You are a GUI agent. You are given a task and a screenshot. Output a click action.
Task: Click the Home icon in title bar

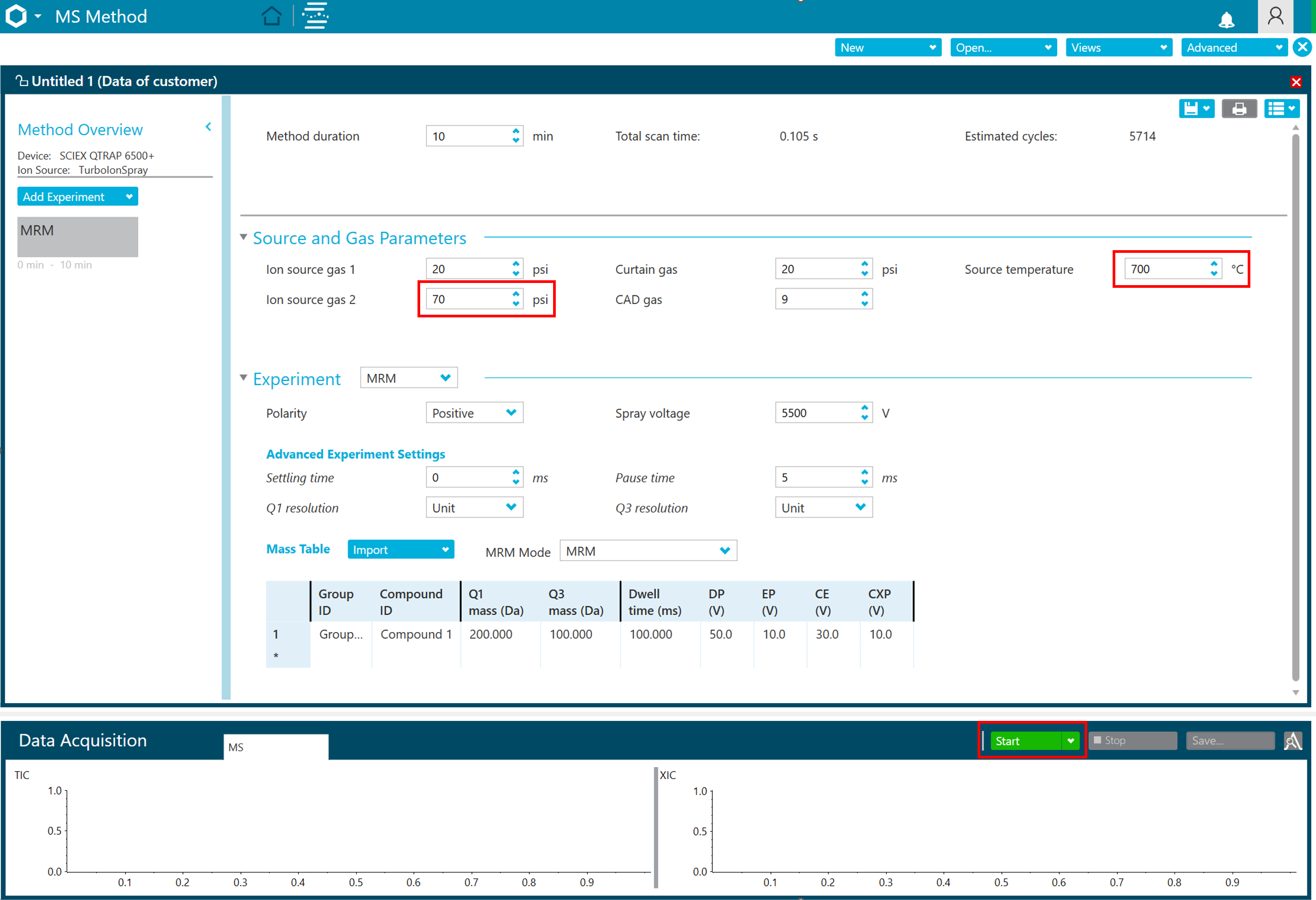click(x=271, y=16)
